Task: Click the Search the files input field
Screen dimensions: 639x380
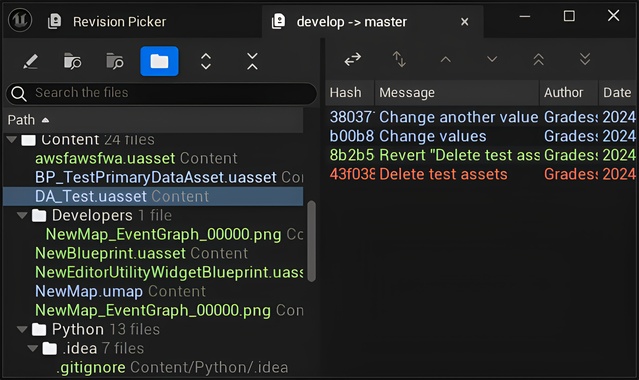Action: [161, 93]
